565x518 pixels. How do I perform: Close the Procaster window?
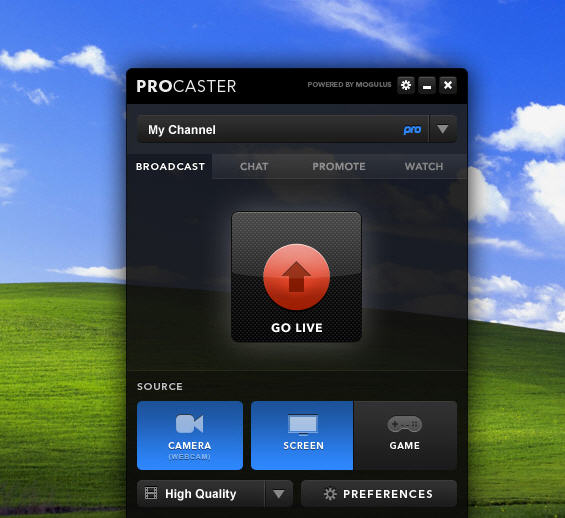coord(448,85)
